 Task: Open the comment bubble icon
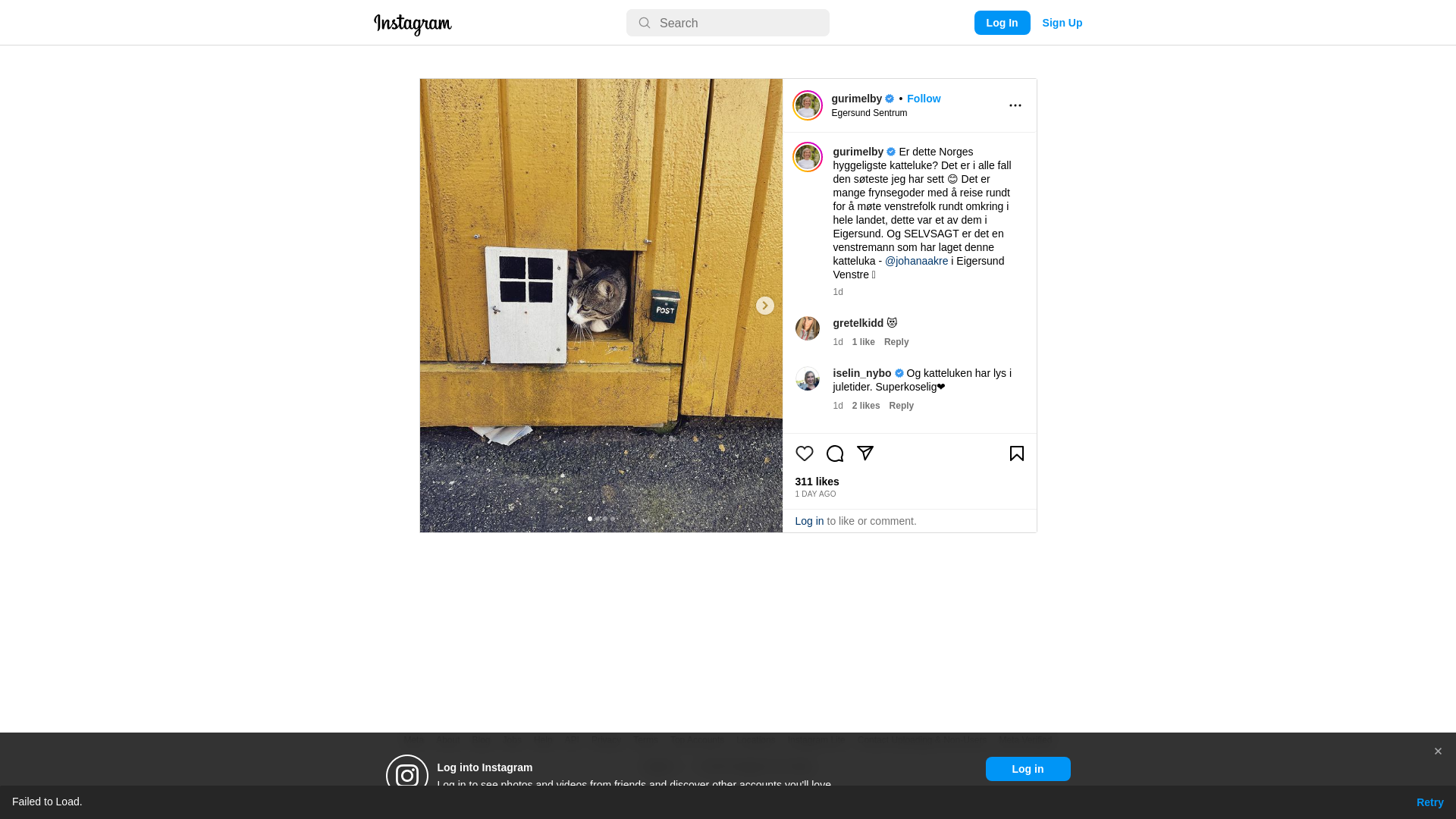pyautogui.click(x=834, y=453)
